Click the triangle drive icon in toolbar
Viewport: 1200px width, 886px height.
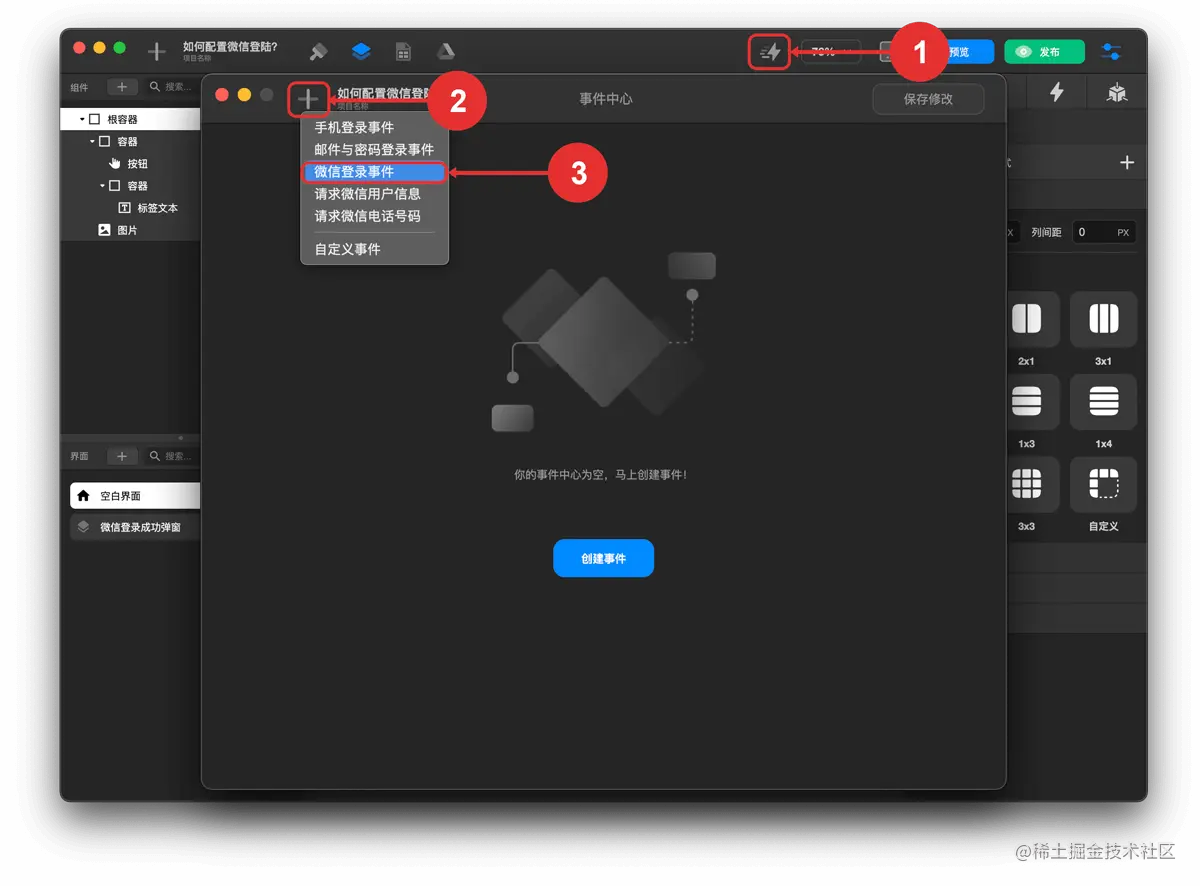[x=445, y=51]
